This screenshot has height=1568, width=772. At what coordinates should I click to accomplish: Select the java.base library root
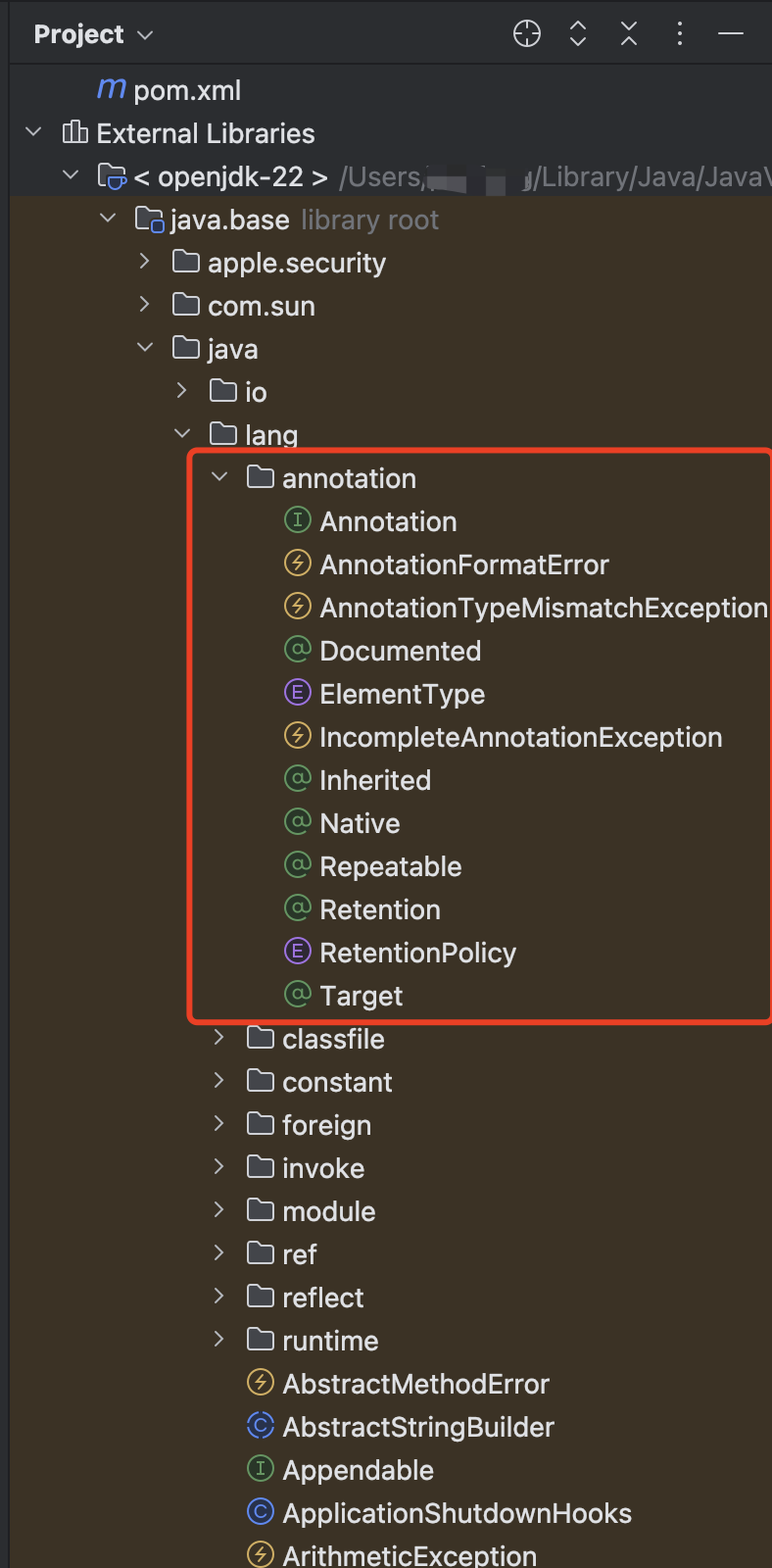[229, 220]
